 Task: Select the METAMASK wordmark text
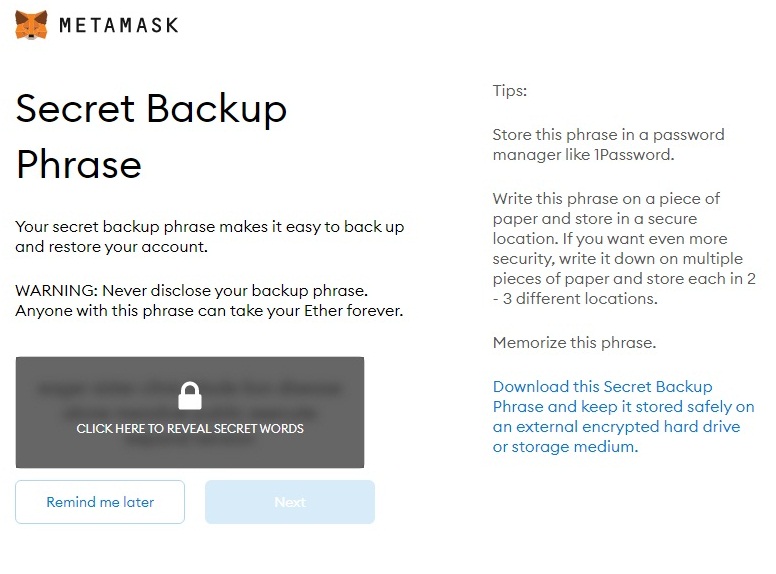[x=118, y=25]
